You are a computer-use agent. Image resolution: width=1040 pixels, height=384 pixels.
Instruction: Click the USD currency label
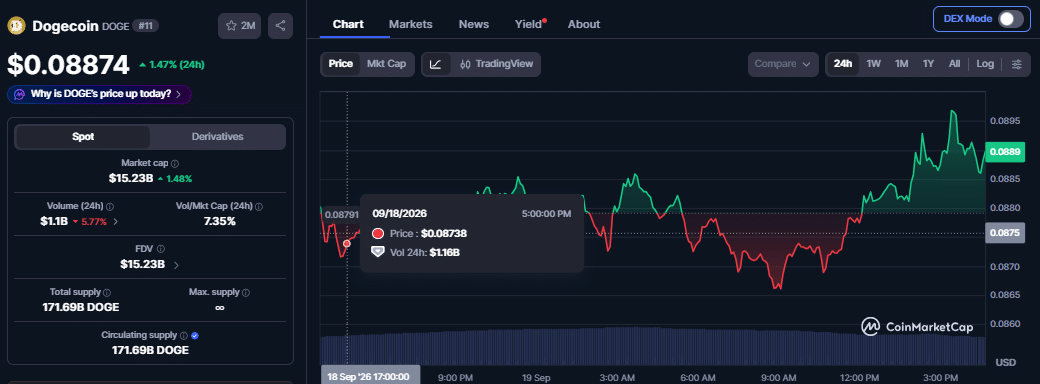pyautogui.click(x=1005, y=363)
